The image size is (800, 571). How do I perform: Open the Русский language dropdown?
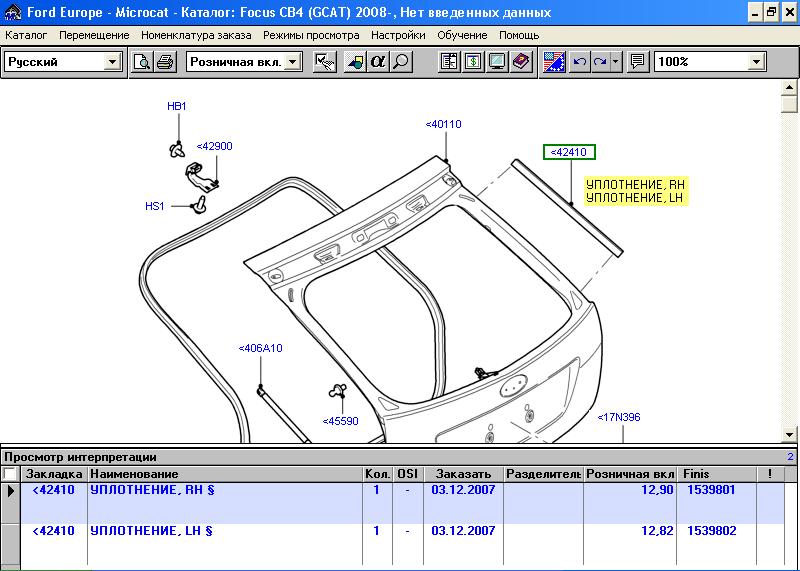(x=112, y=62)
